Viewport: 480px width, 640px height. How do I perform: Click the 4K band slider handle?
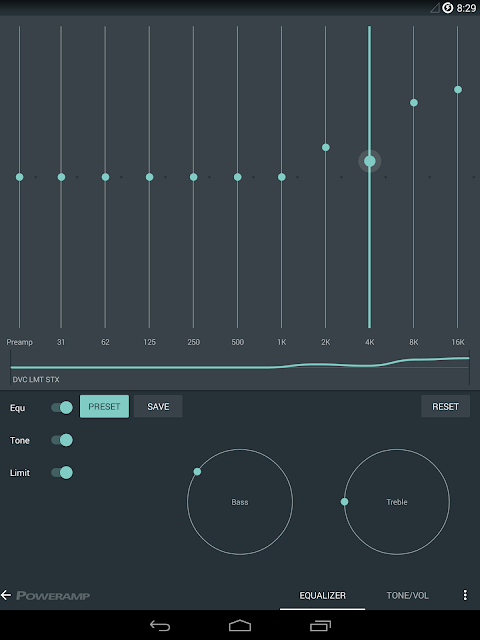pyautogui.click(x=370, y=161)
